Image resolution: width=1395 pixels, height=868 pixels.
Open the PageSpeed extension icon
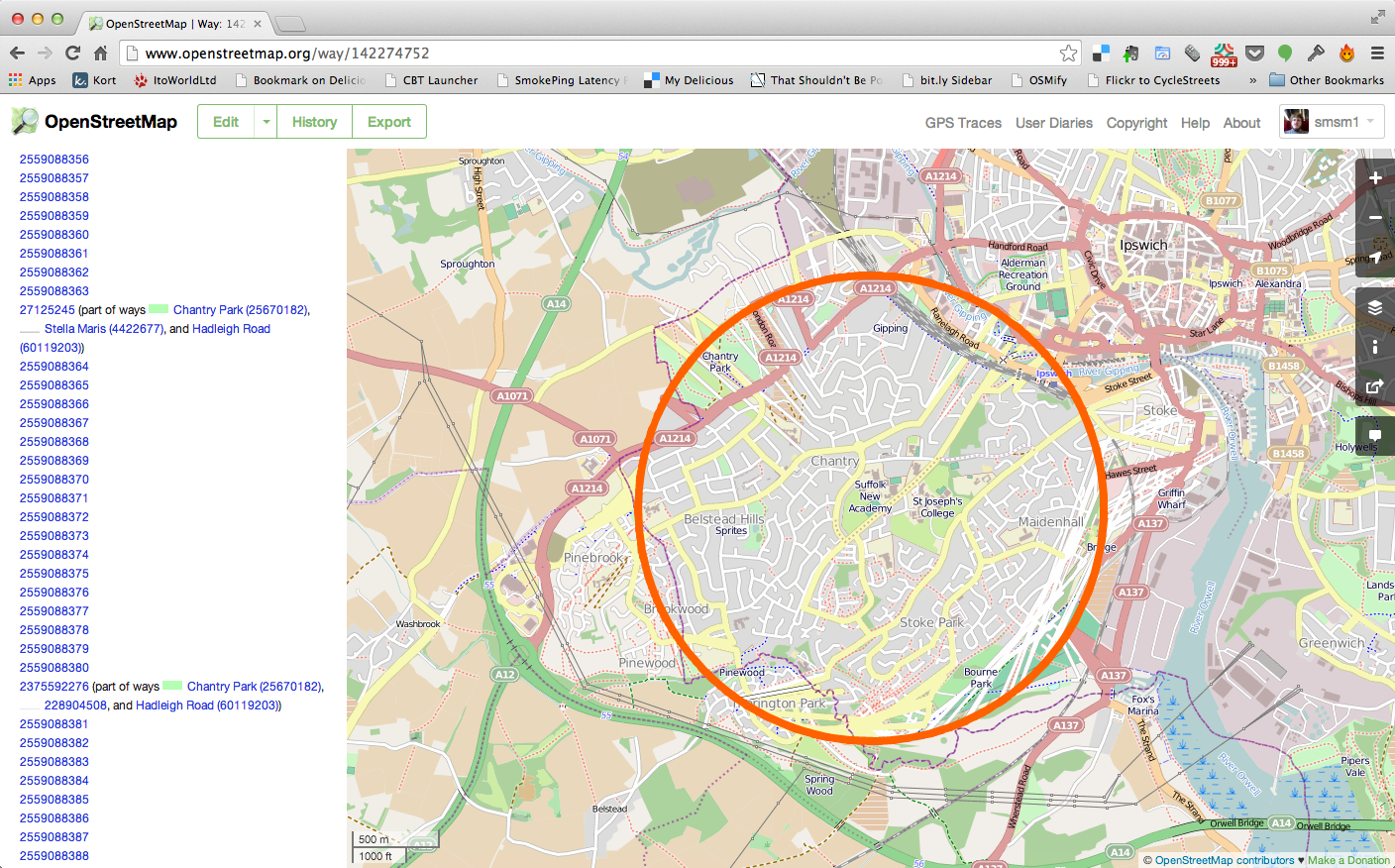(1162, 53)
